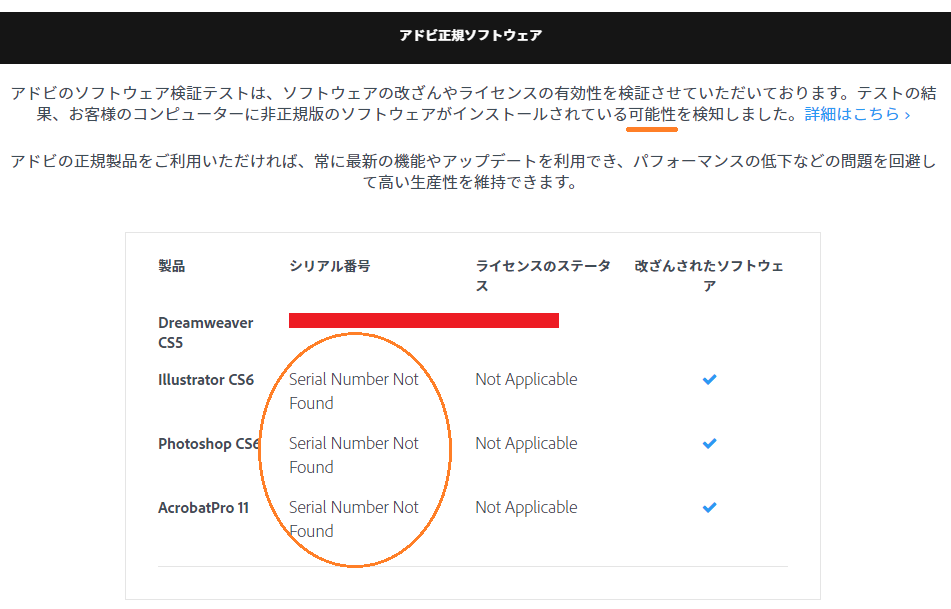The height and width of the screenshot is (609, 951).
Task: Select the Dreamweaver CS5 product name
Action: pyautogui.click(x=205, y=333)
